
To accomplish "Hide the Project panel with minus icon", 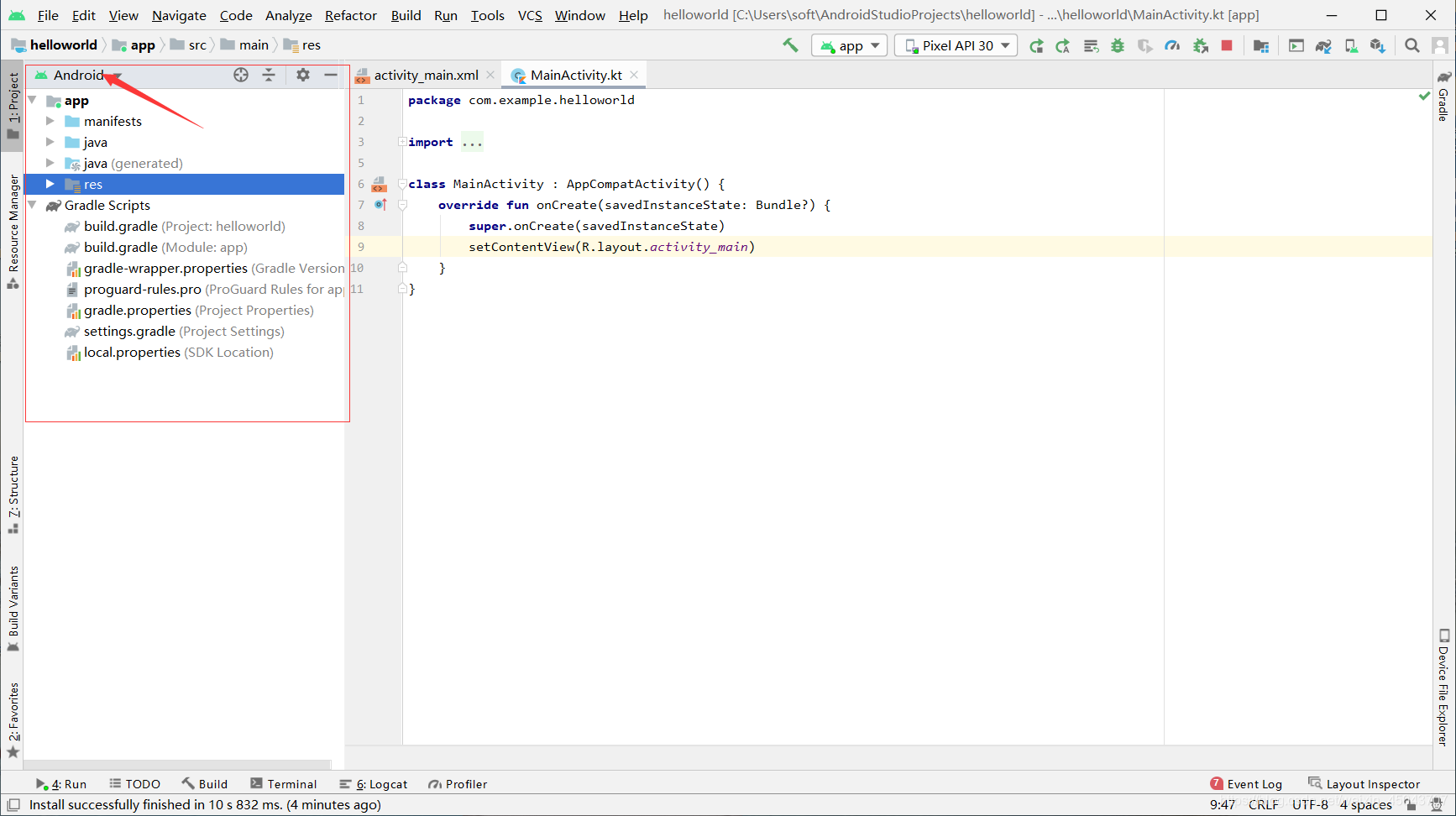I will point(331,75).
